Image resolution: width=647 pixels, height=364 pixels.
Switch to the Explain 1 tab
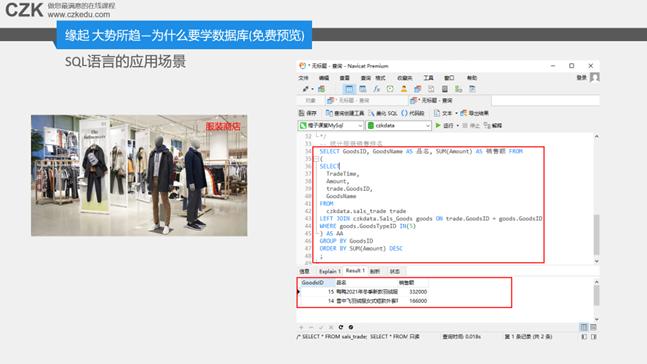[x=330, y=272]
